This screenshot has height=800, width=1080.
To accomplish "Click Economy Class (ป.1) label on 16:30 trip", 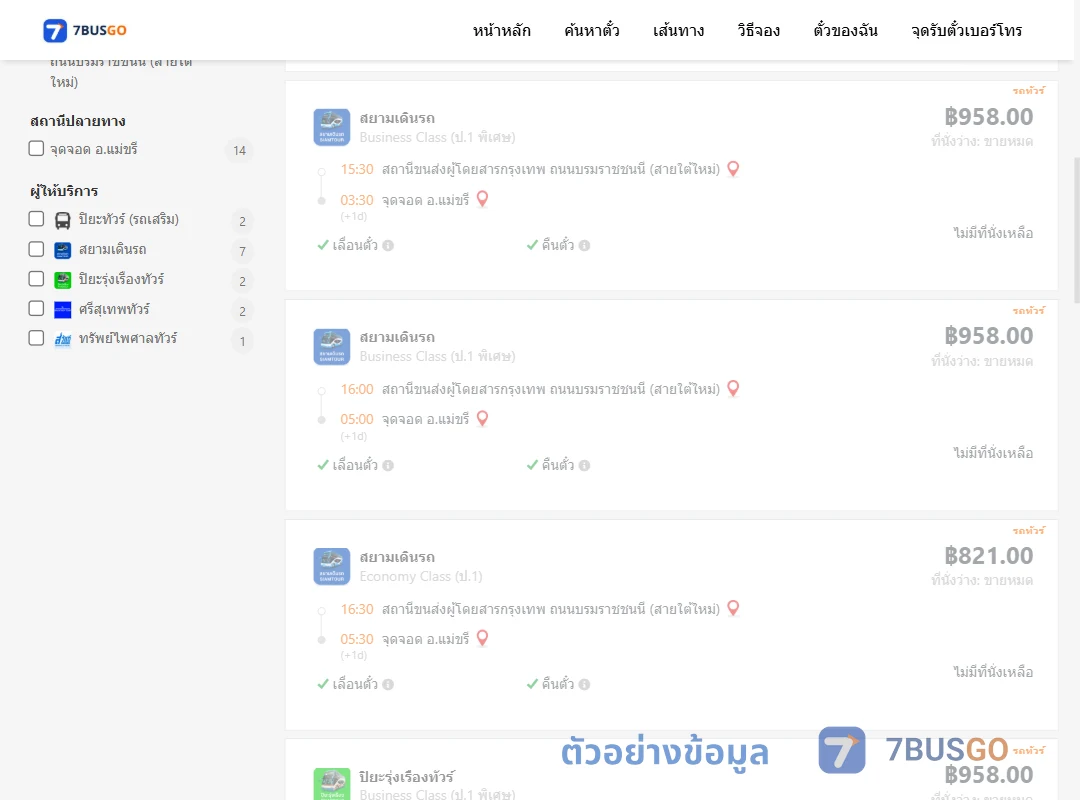I will click(421, 576).
